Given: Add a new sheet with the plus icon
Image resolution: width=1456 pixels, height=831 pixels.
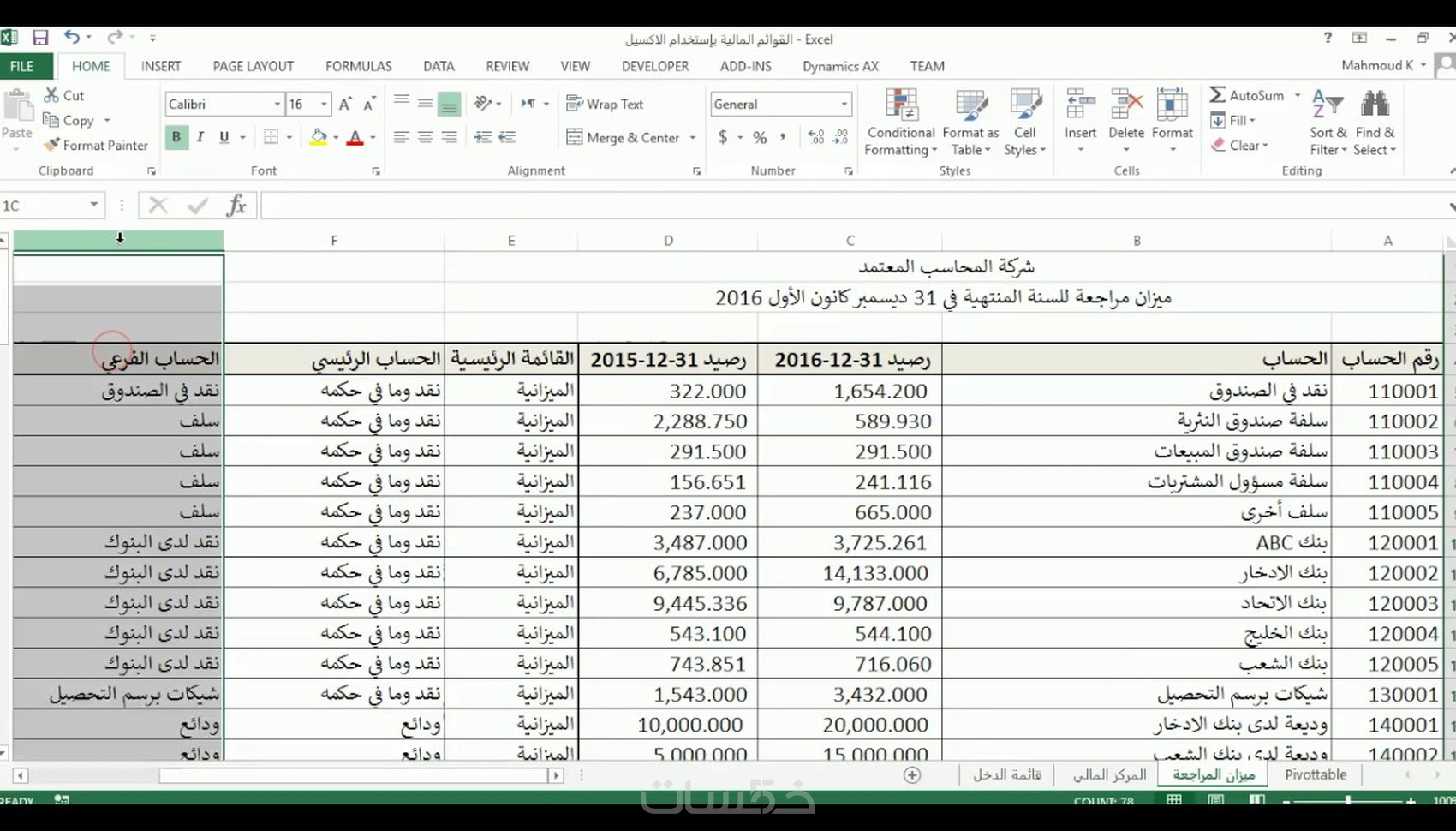Looking at the screenshot, I should [x=912, y=774].
